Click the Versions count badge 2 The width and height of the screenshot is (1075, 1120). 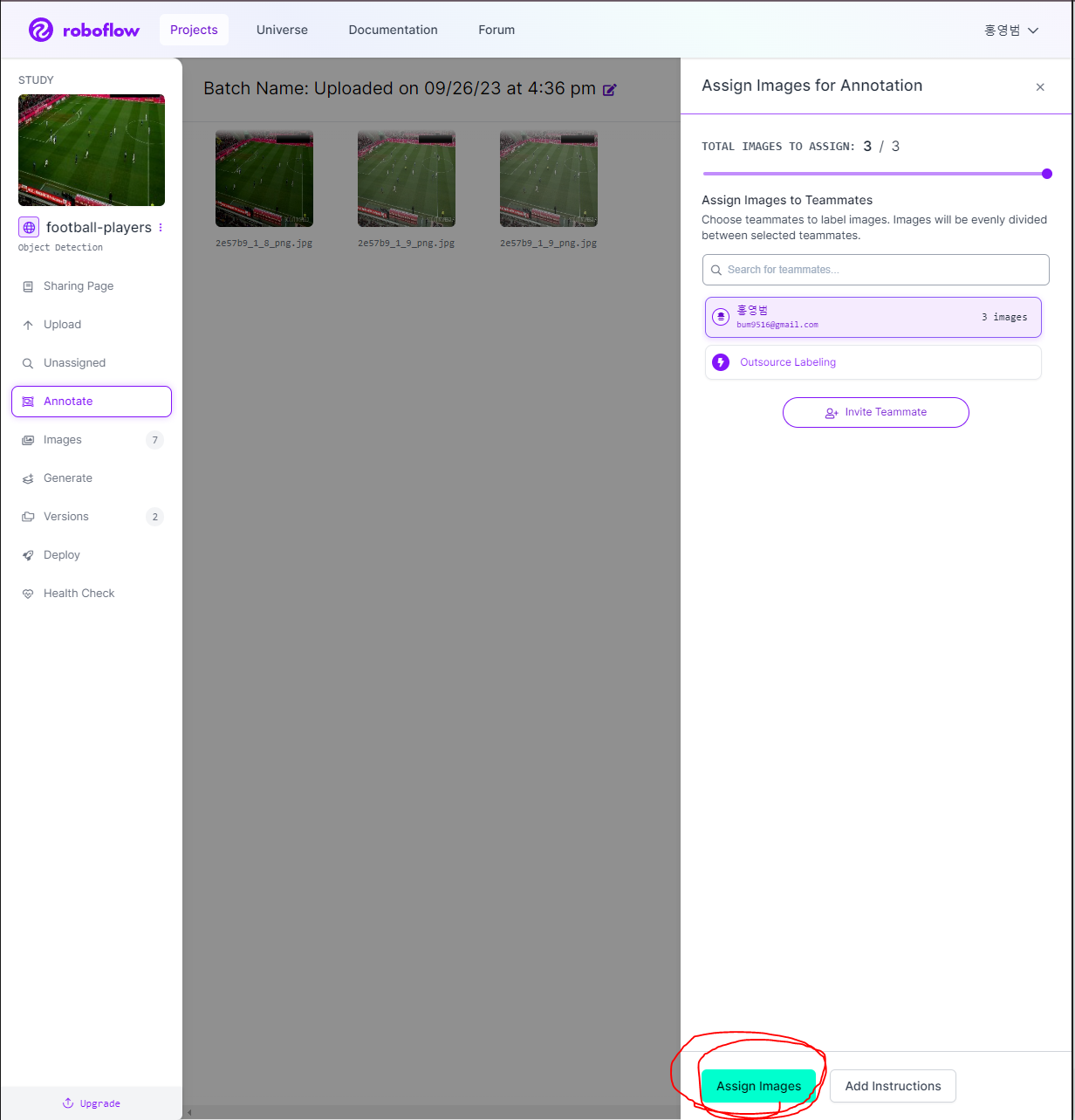coord(154,517)
